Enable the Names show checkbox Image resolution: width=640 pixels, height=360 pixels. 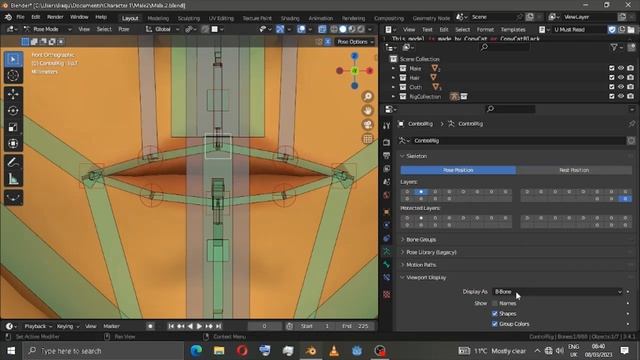[x=495, y=303]
